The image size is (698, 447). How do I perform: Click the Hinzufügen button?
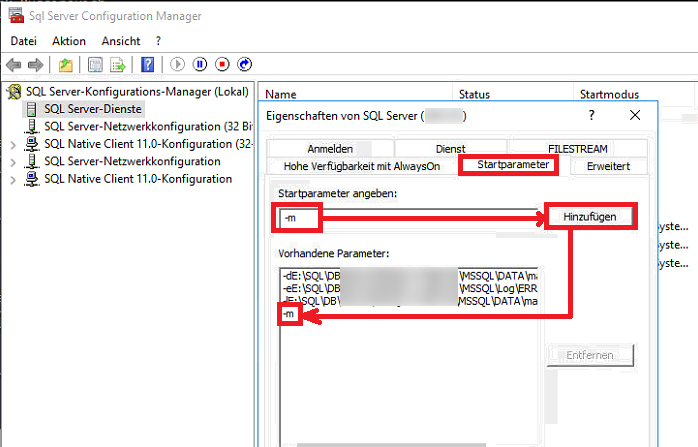coord(590,216)
